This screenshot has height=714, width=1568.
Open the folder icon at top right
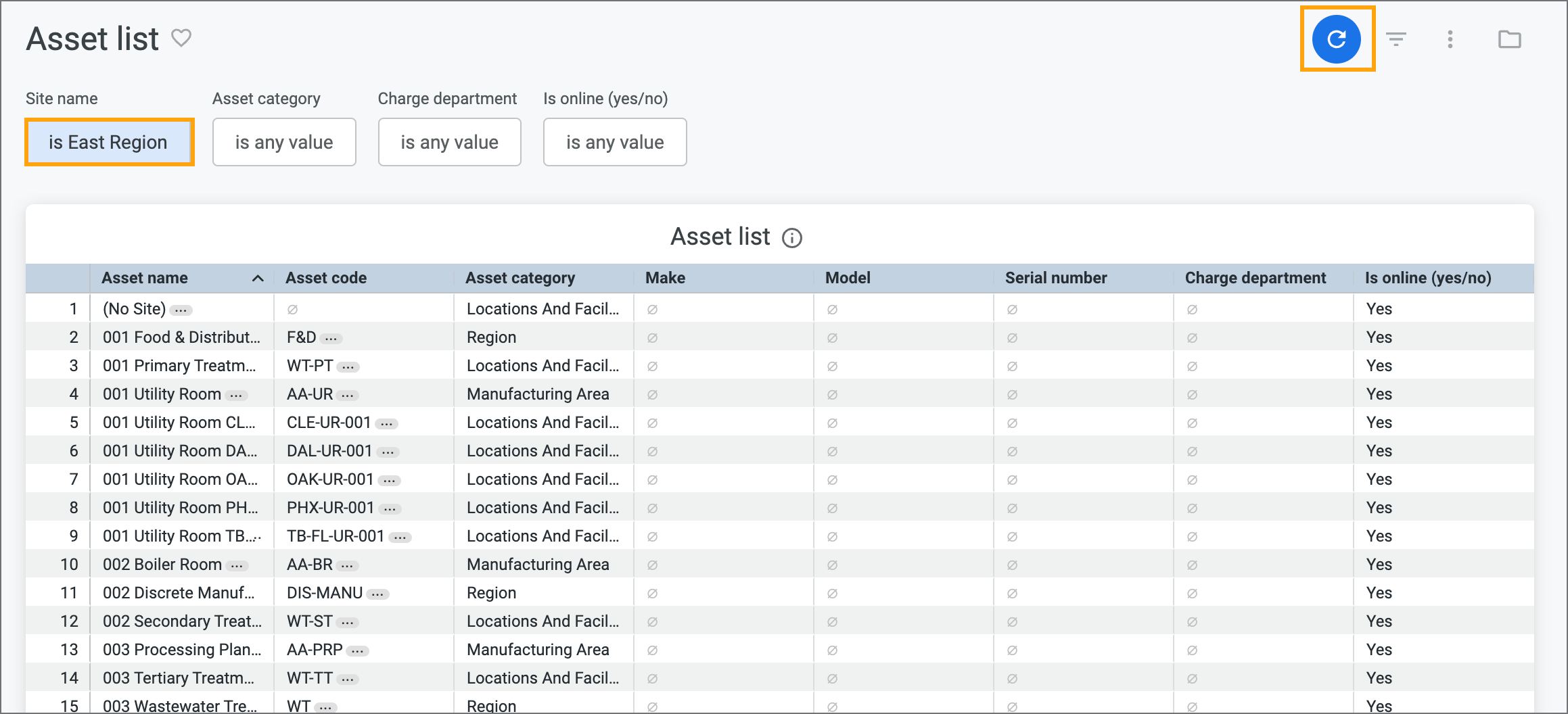tap(1510, 39)
